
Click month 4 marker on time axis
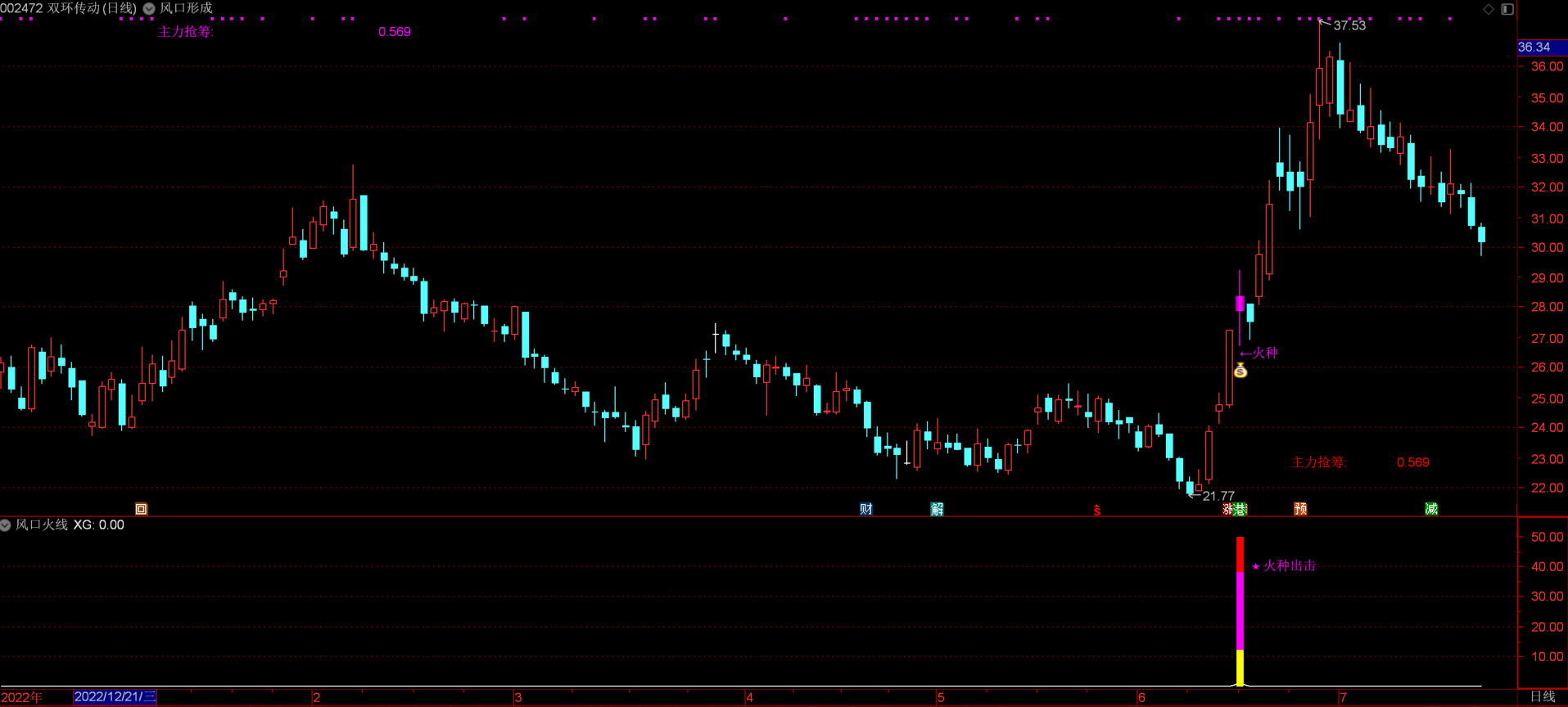[x=749, y=698]
